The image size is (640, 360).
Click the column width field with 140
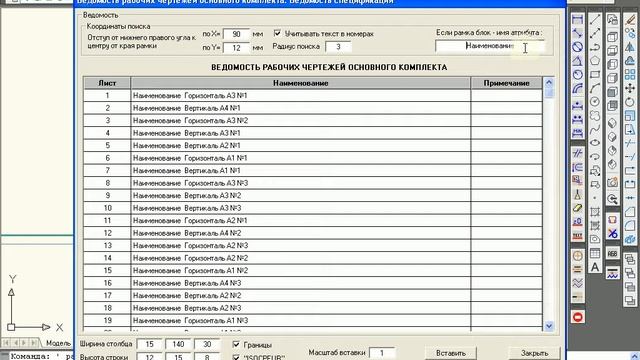[x=178, y=344]
